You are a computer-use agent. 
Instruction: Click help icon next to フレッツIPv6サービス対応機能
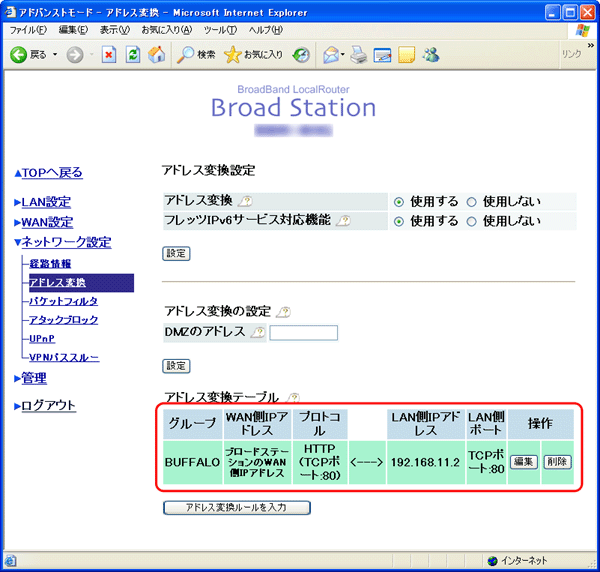tap(343, 220)
